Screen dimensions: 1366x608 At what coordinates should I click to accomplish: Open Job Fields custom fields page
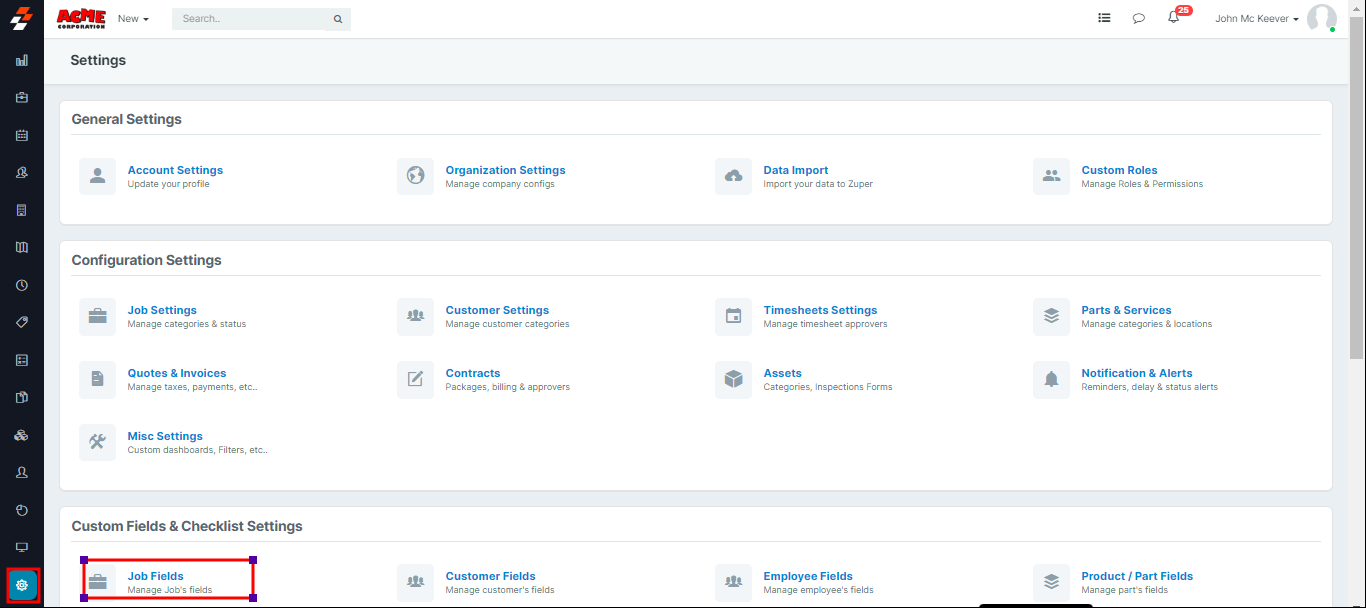click(x=156, y=576)
